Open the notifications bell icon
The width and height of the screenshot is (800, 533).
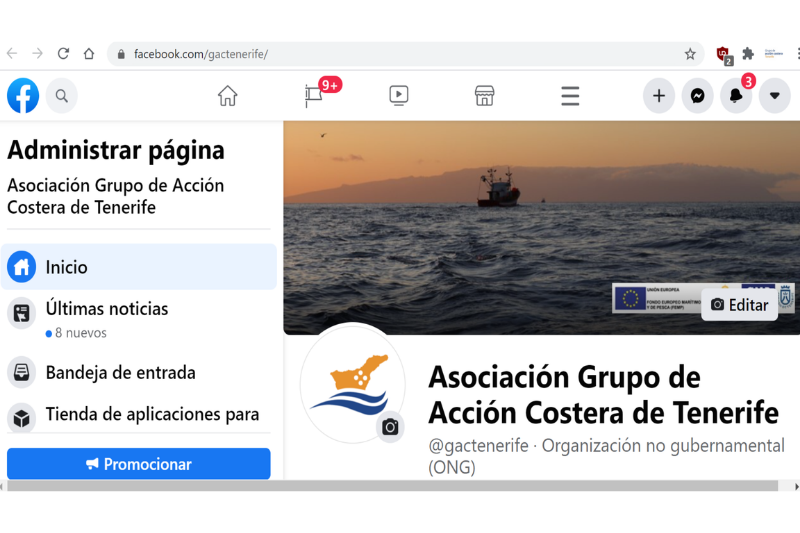pyautogui.click(x=736, y=96)
